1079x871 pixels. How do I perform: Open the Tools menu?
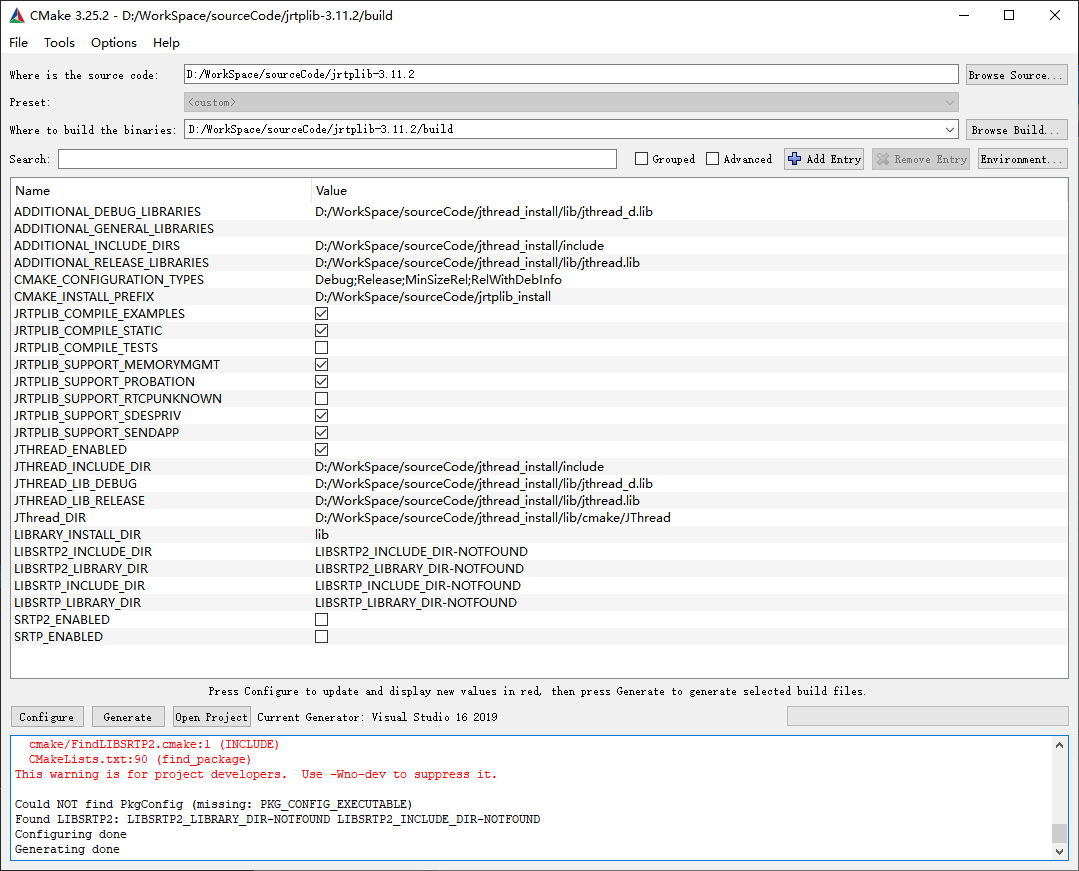59,43
